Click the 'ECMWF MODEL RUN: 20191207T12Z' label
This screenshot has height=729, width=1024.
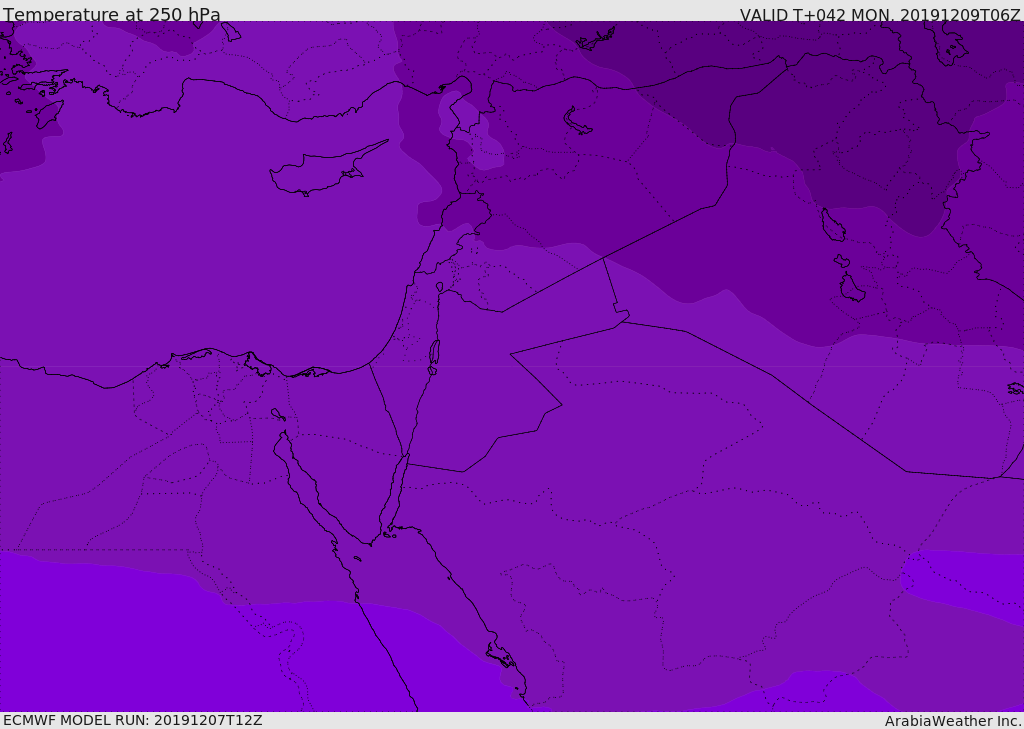(133, 720)
